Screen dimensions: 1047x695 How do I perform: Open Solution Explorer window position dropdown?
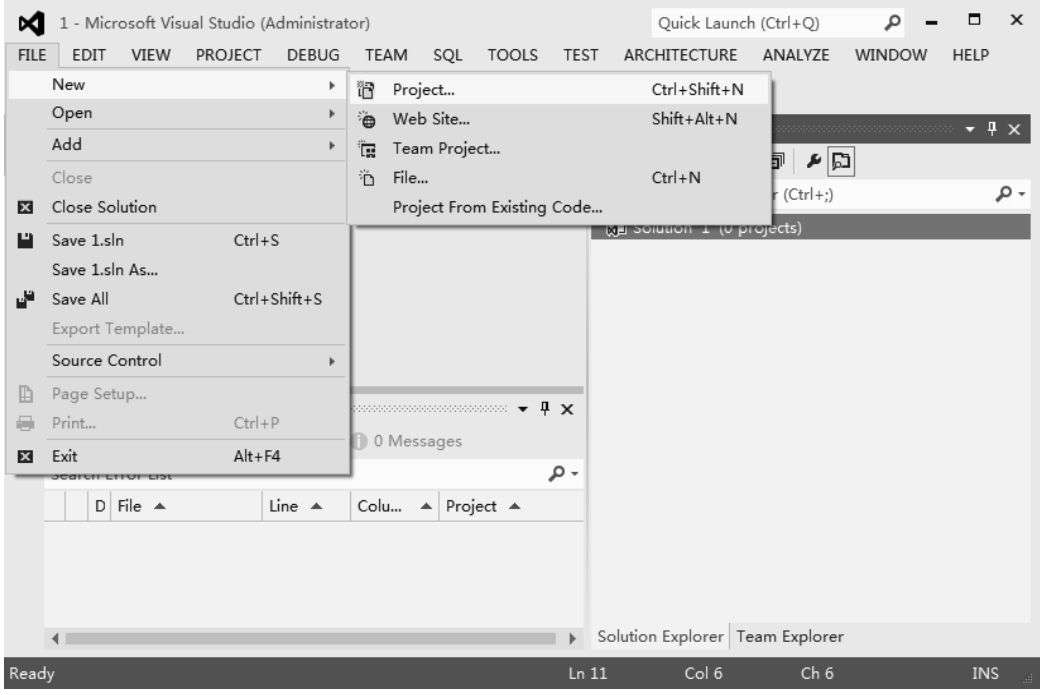970,129
